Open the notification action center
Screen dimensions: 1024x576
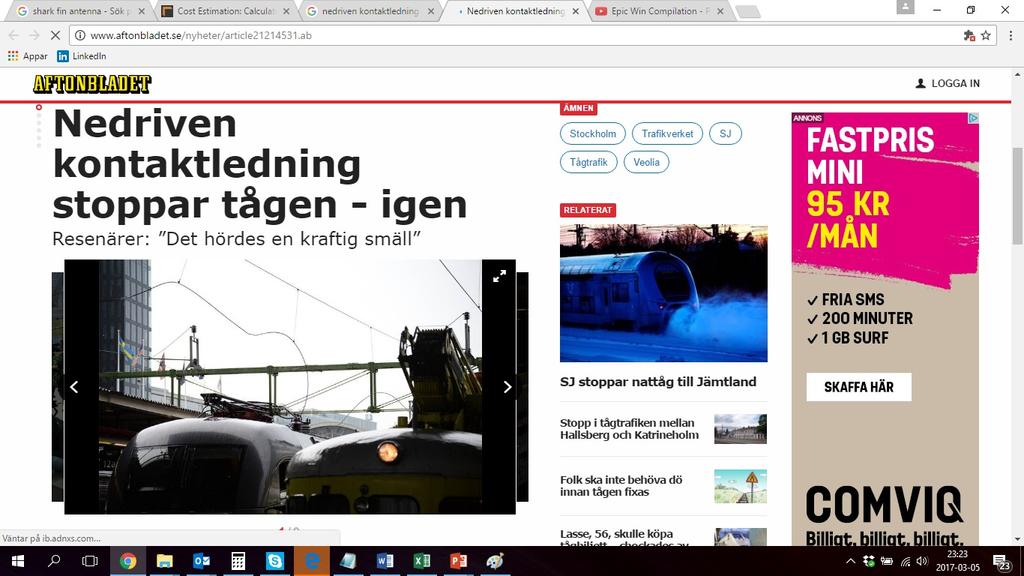(1002, 561)
